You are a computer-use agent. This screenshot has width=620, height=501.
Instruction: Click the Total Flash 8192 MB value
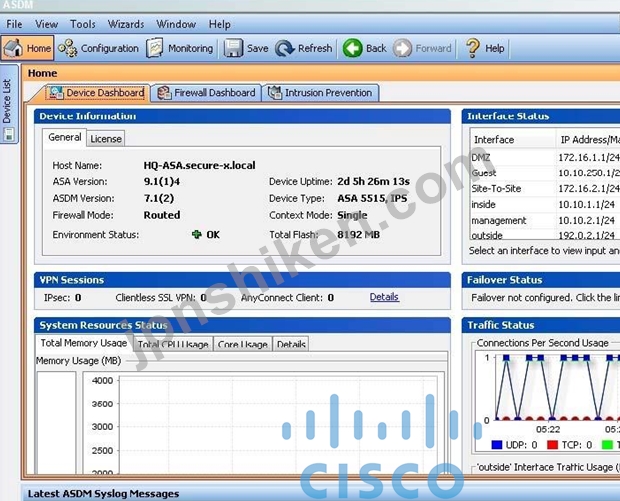point(358,234)
